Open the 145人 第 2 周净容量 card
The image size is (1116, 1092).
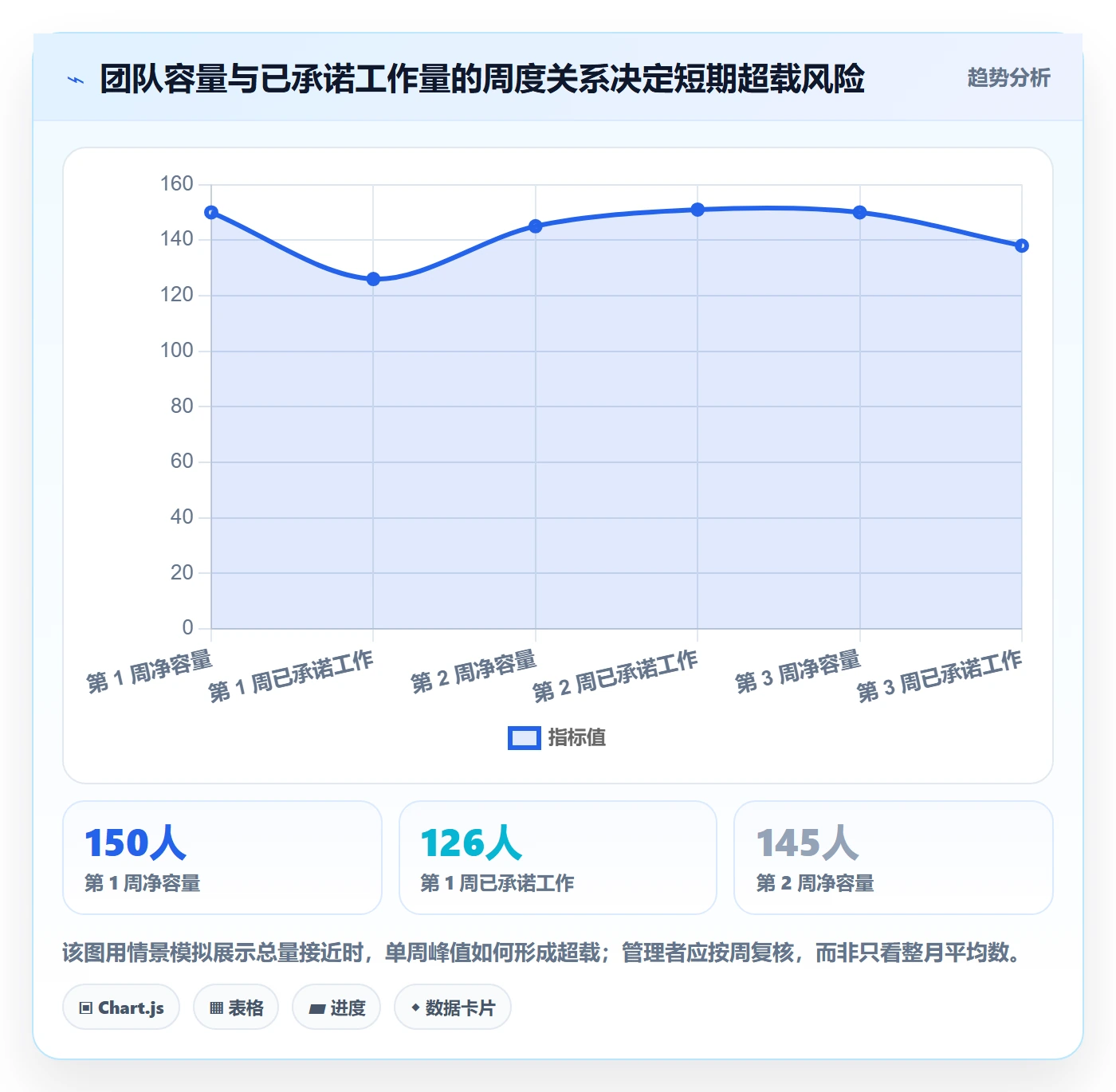click(x=894, y=858)
